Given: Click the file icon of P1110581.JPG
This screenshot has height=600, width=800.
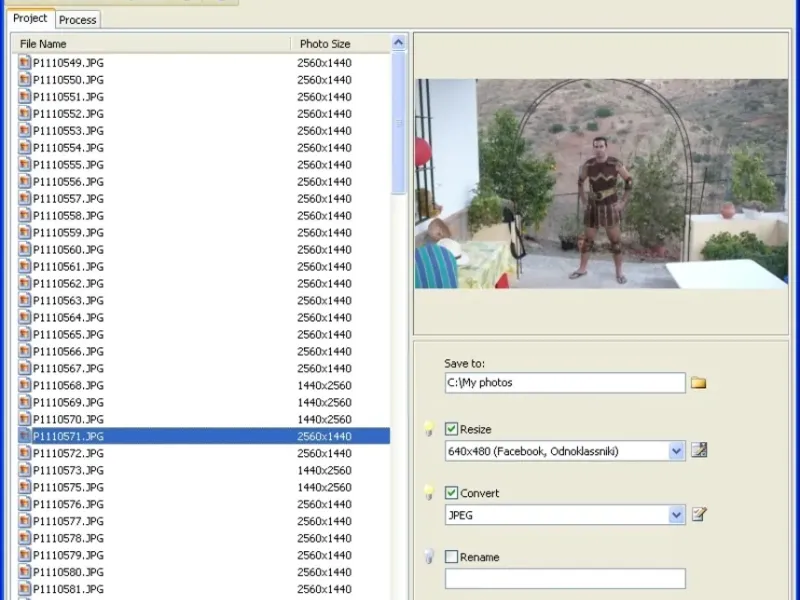Looking at the screenshot, I should tap(25, 590).
